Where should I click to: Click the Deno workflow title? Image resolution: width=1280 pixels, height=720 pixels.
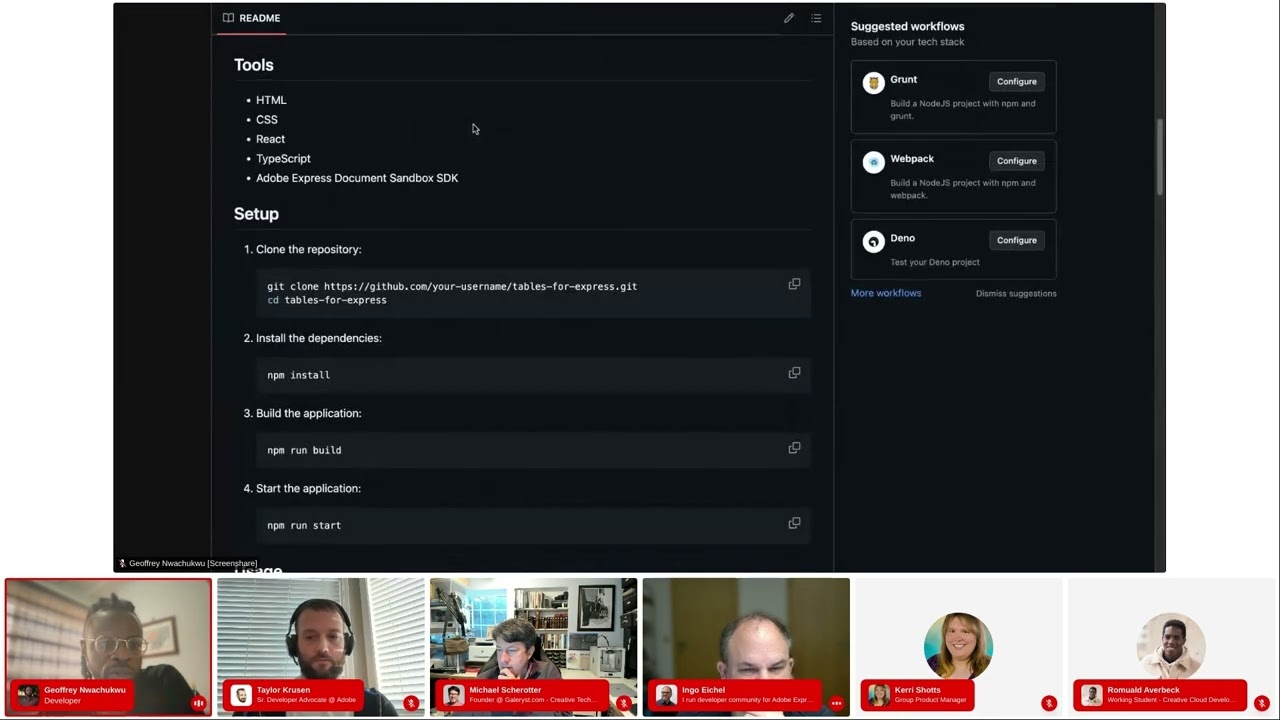tap(903, 238)
